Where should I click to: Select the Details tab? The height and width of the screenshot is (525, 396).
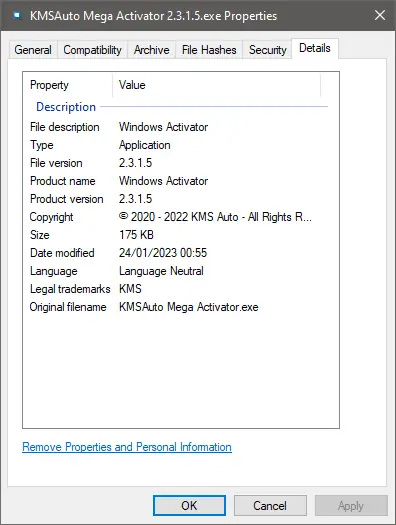(x=315, y=48)
